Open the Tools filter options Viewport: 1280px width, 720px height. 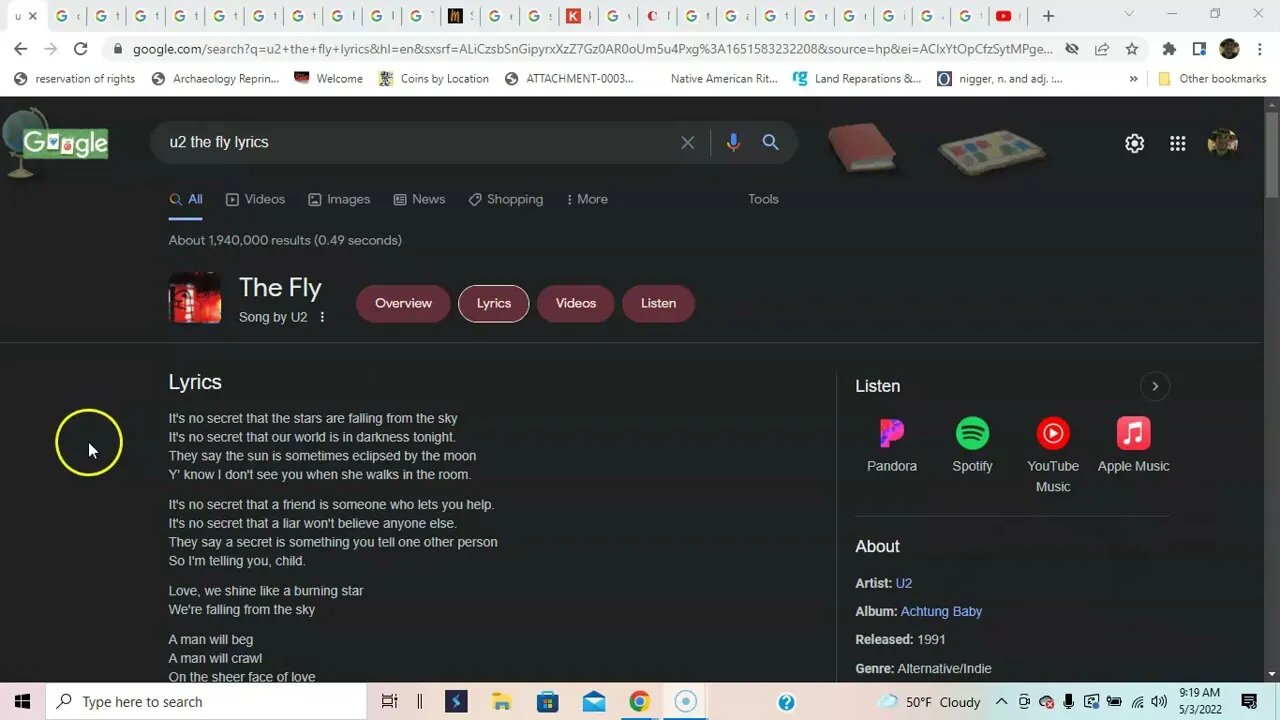click(x=763, y=199)
